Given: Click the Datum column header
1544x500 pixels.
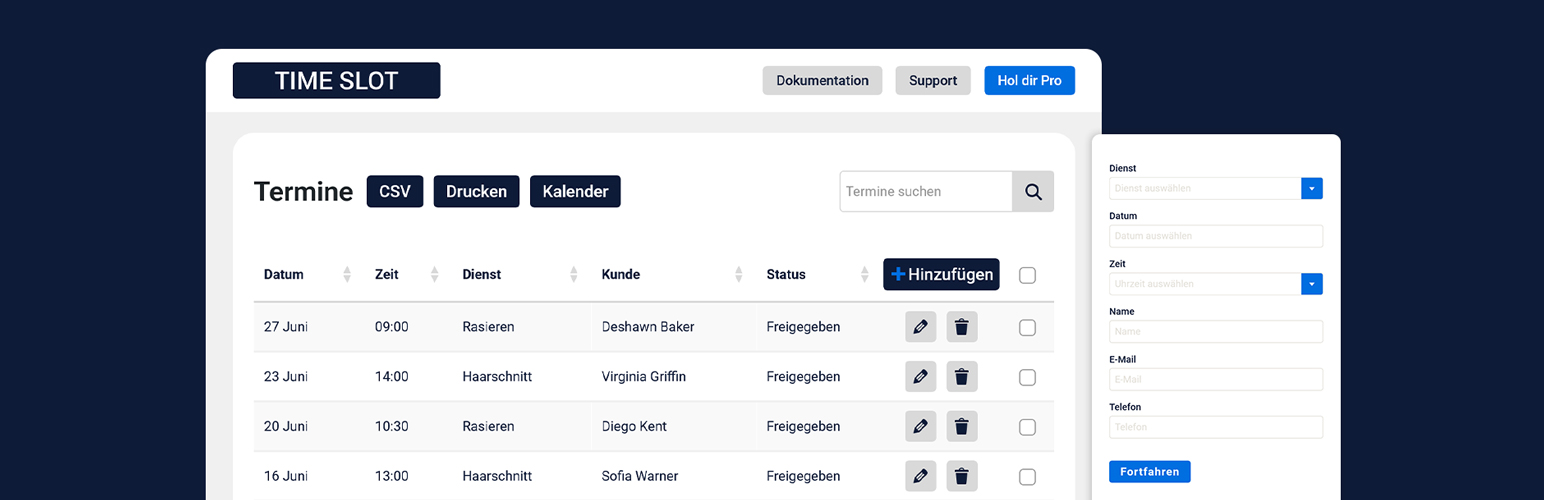Looking at the screenshot, I should (x=284, y=274).
